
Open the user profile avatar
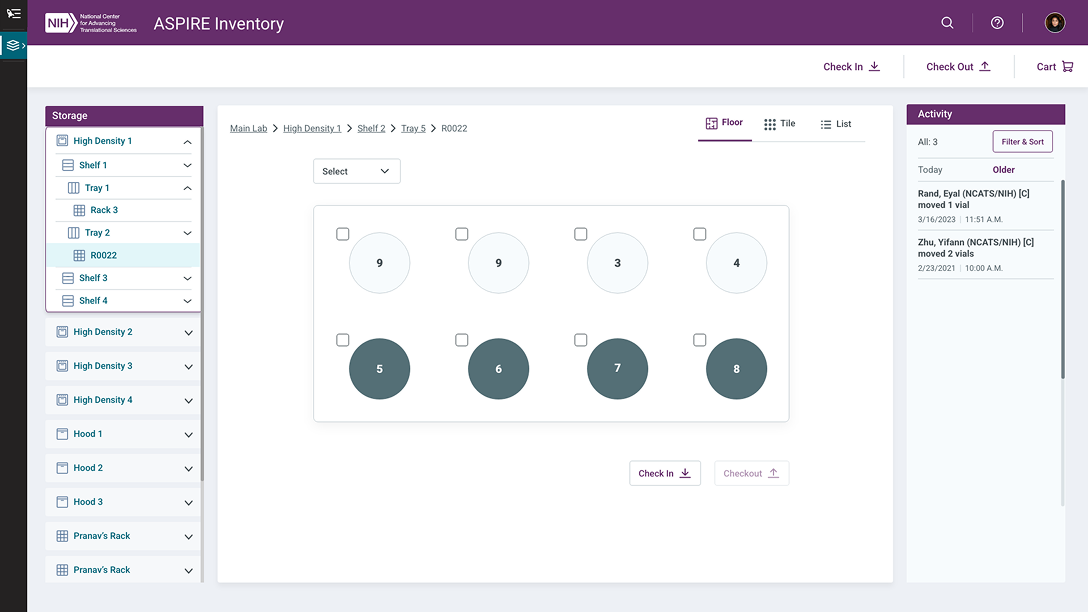click(1055, 23)
